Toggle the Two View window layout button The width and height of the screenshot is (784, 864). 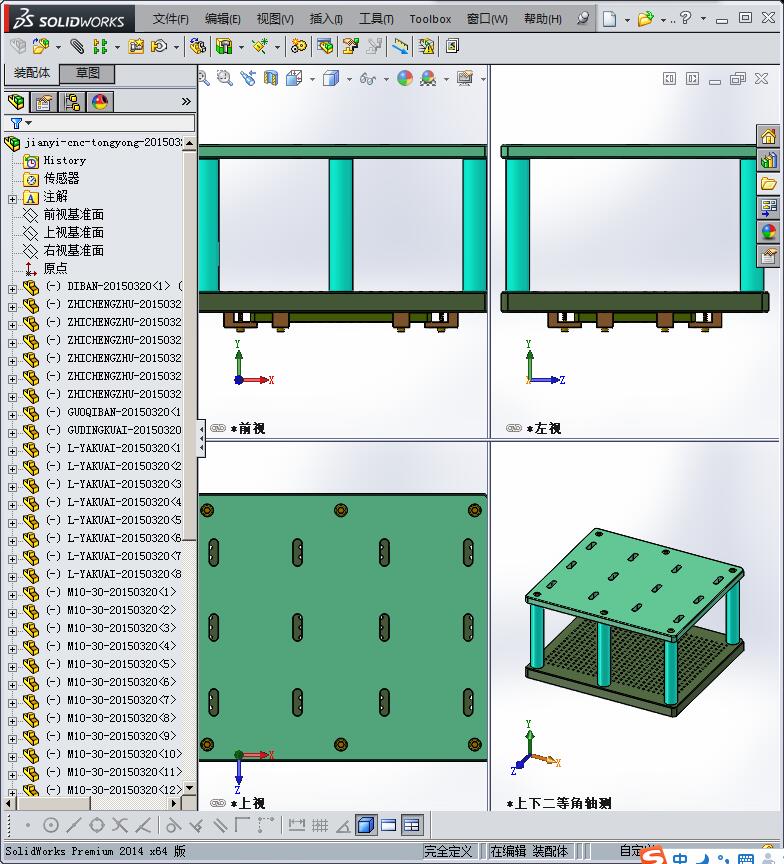[388, 825]
